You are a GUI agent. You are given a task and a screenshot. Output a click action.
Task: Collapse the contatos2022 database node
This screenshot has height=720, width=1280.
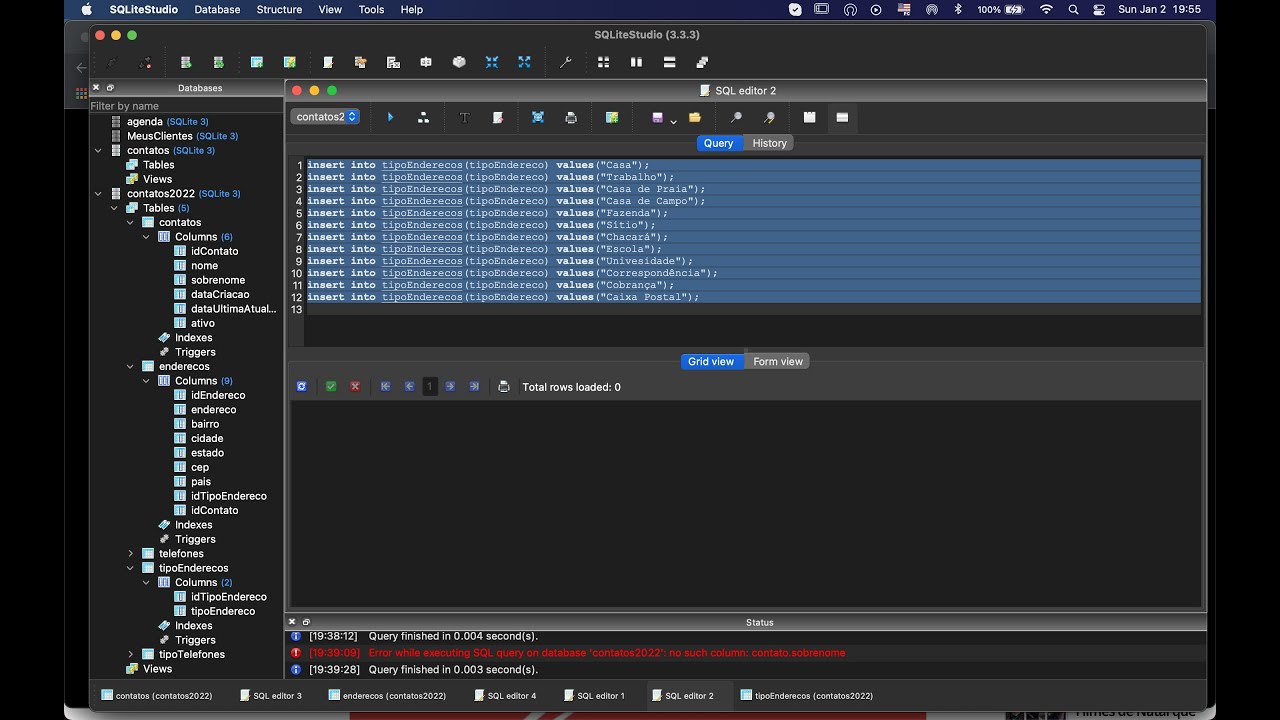pos(98,194)
